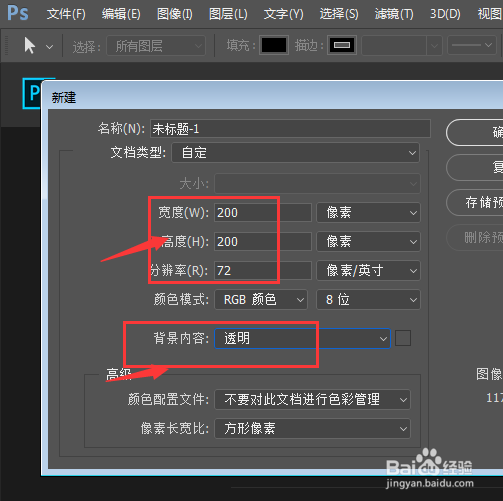Open the 文档类型 dropdown showing 自定

(x=295, y=153)
